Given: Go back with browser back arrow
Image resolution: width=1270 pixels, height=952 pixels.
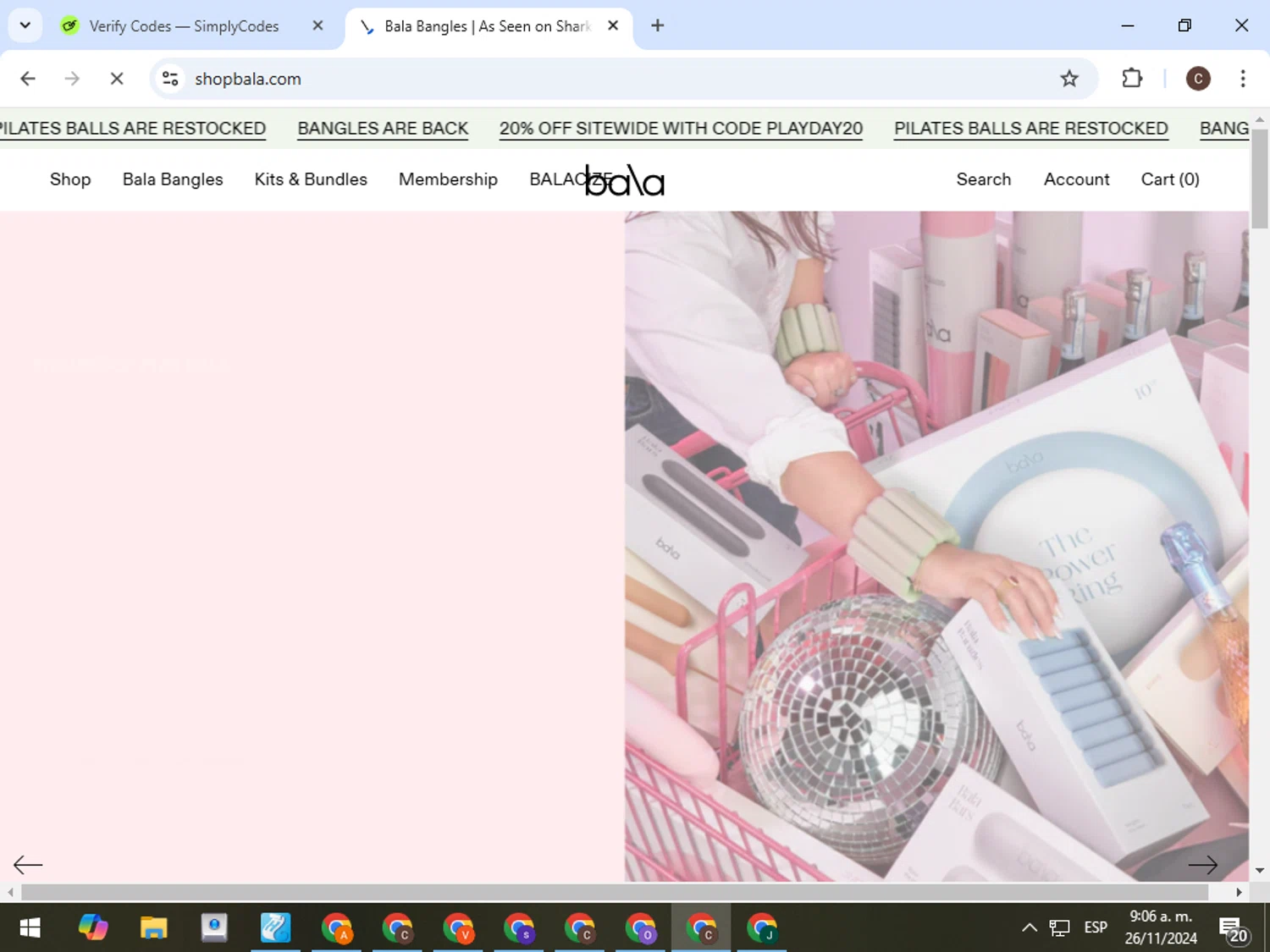Looking at the screenshot, I should [x=28, y=79].
